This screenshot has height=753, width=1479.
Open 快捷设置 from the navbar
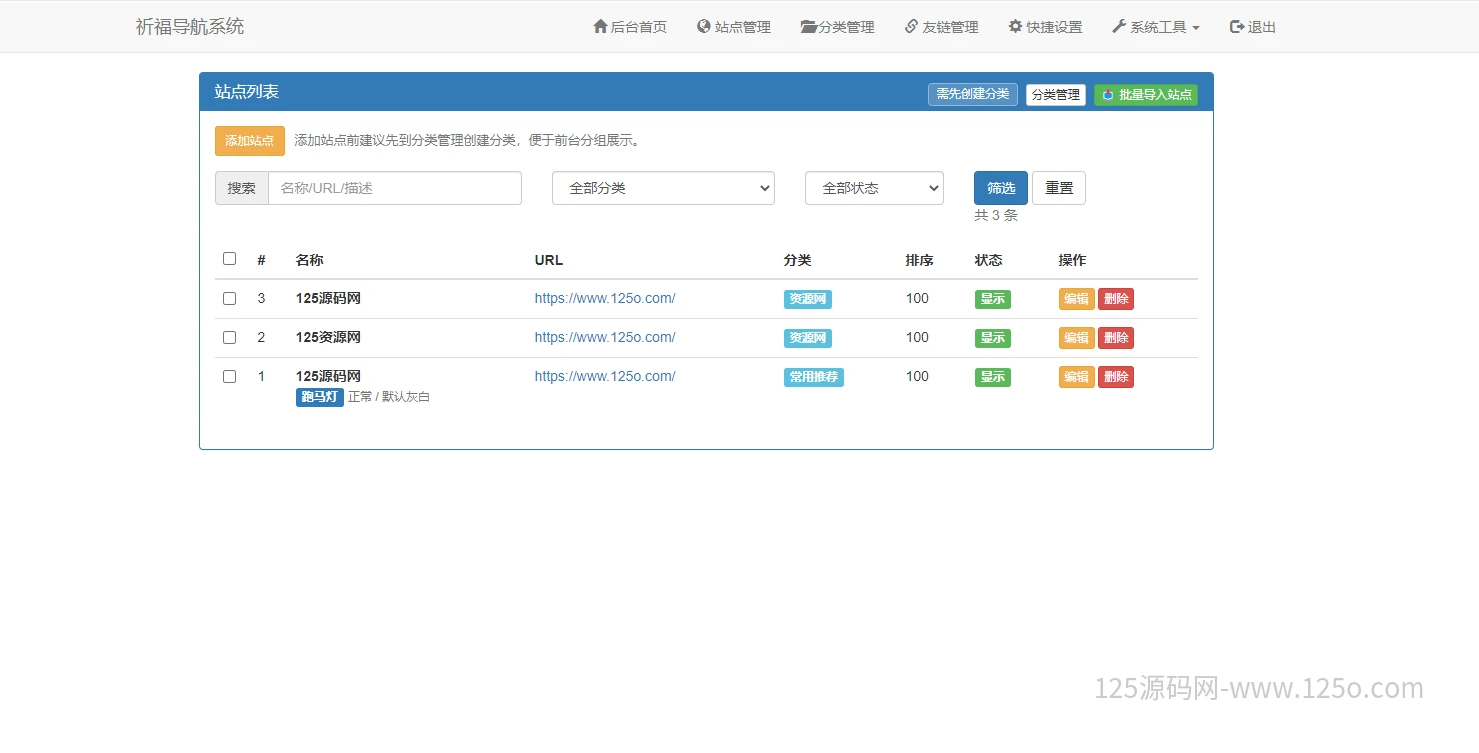tap(1045, 27)
